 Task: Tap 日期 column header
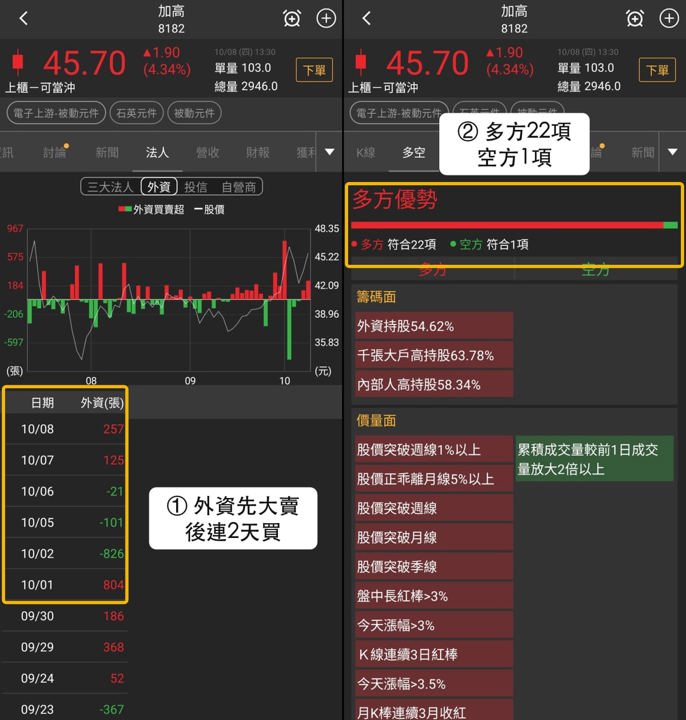[x=42, y=403]
